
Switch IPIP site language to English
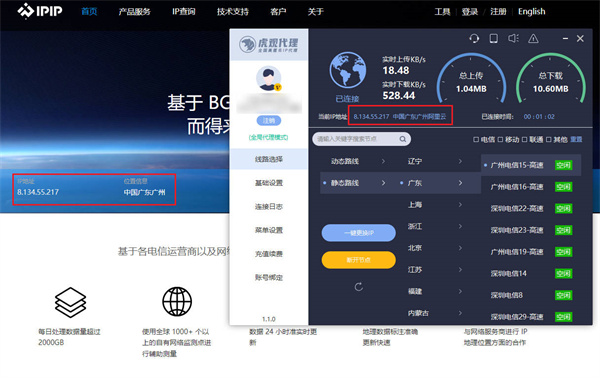point(532,12)
